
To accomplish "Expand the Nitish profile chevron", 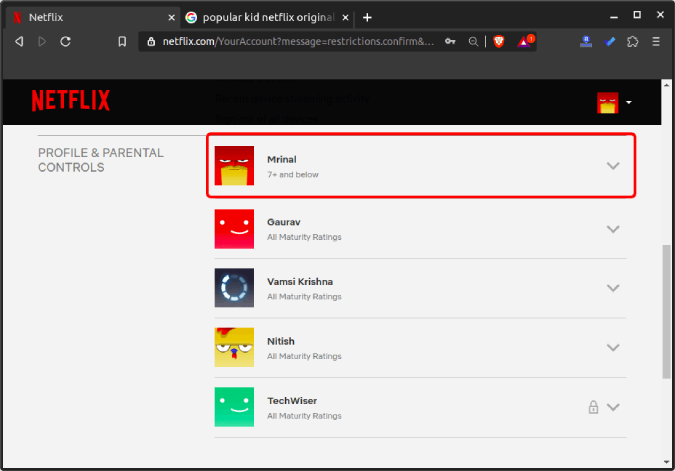I will click(613, 347).
